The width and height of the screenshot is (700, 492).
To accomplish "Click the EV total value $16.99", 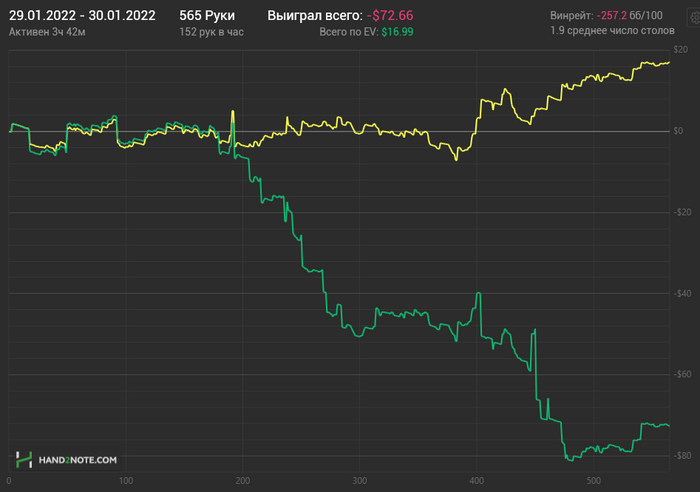I will pyautogui.click(x=397, y=32).
